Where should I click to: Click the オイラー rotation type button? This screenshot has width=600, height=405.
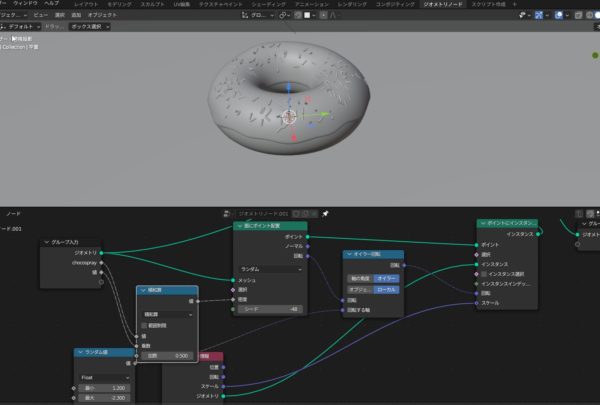(386, 277)
